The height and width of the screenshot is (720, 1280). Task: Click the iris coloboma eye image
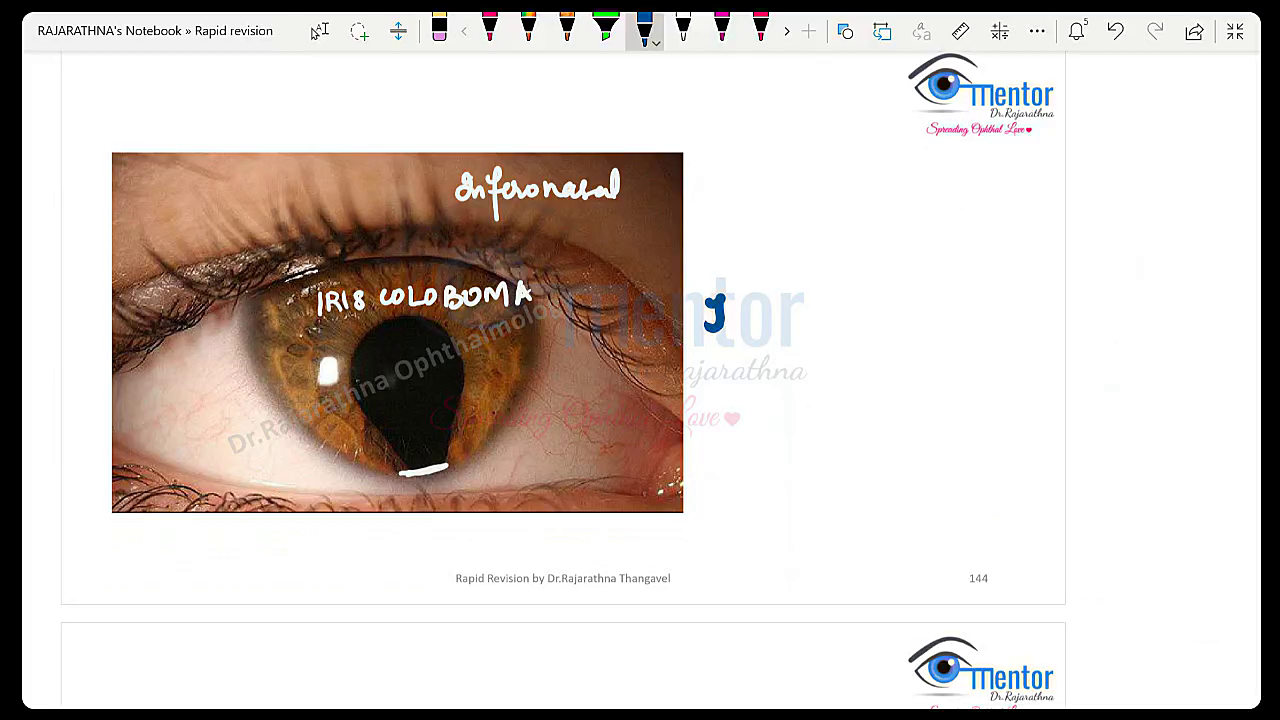point(397,332)
